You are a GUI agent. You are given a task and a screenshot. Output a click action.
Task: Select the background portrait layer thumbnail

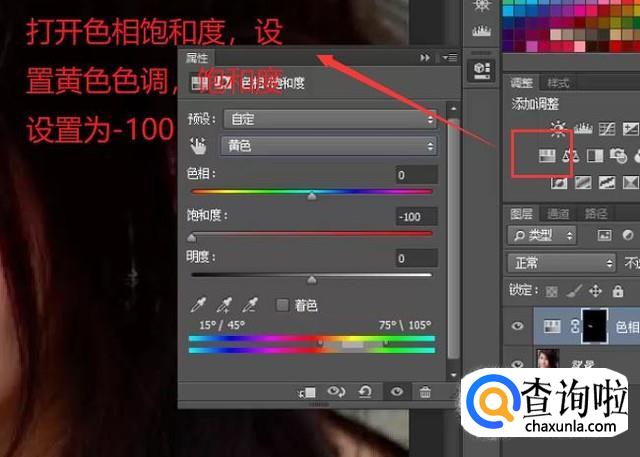tap(547, 358)
